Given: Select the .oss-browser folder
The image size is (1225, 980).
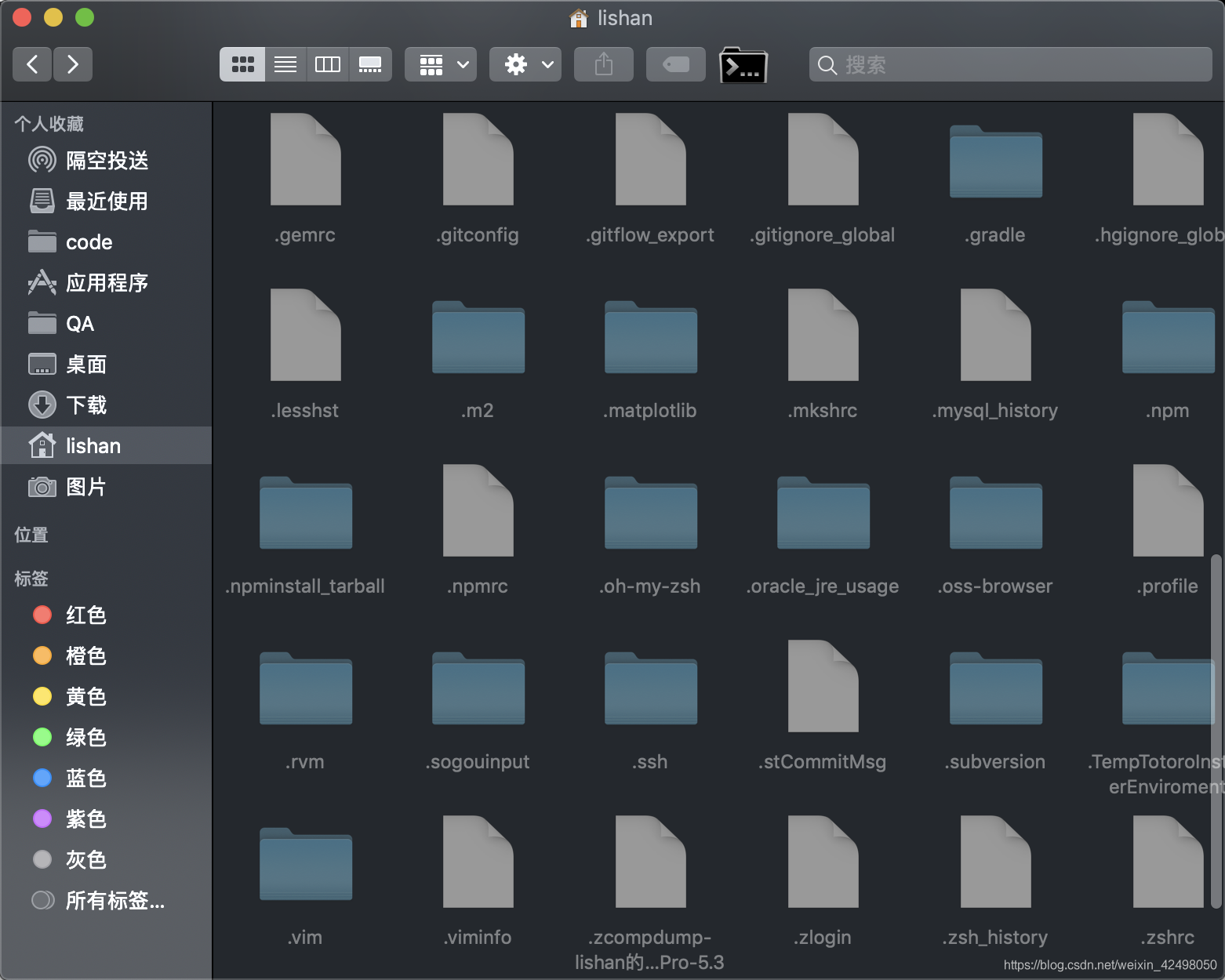Looking at the screenshot, I should (x=996, y=513).
